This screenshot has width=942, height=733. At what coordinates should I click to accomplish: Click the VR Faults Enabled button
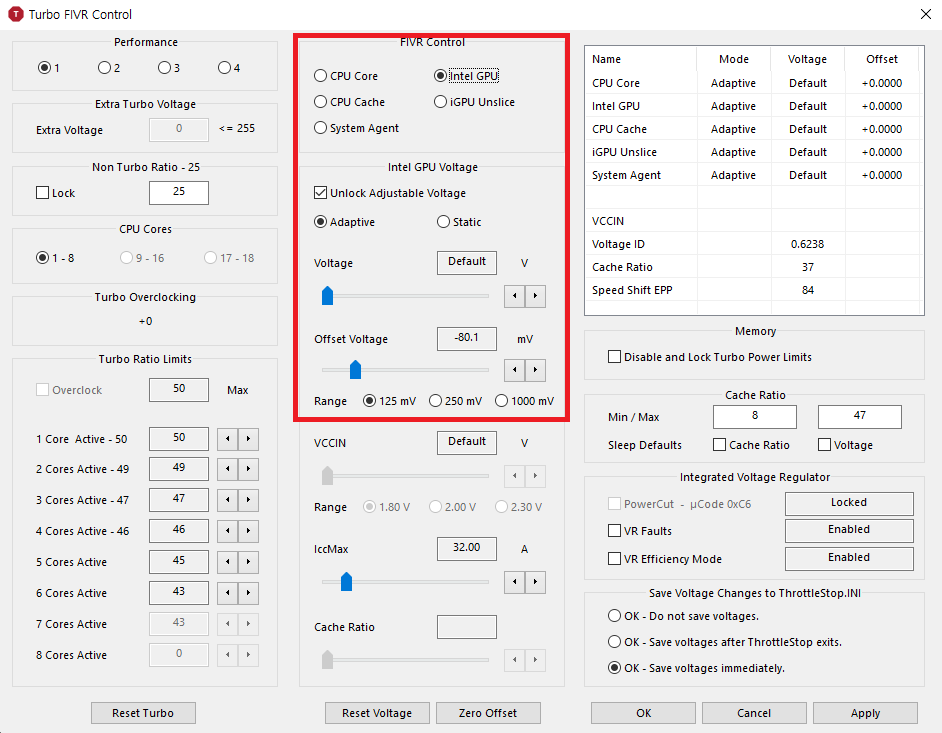[849, 530]
